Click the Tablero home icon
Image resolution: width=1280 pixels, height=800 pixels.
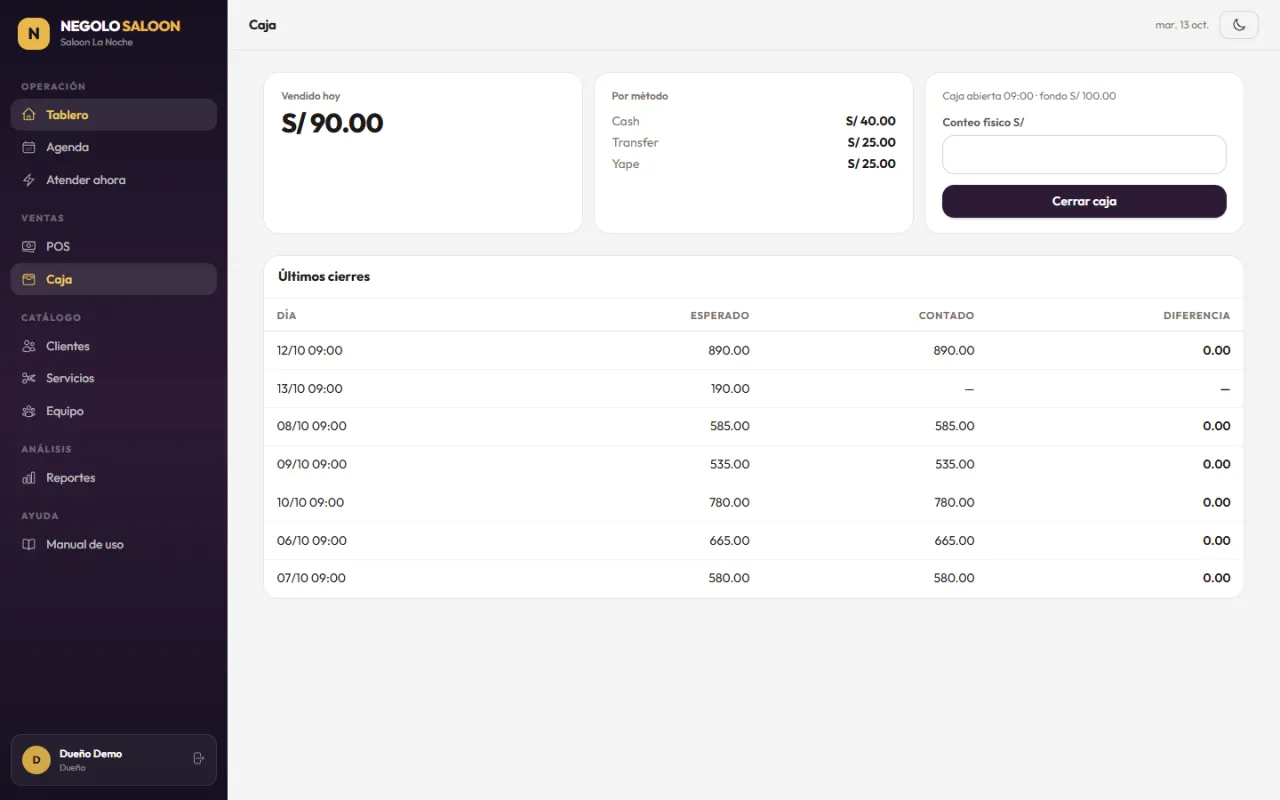point(29,115)
